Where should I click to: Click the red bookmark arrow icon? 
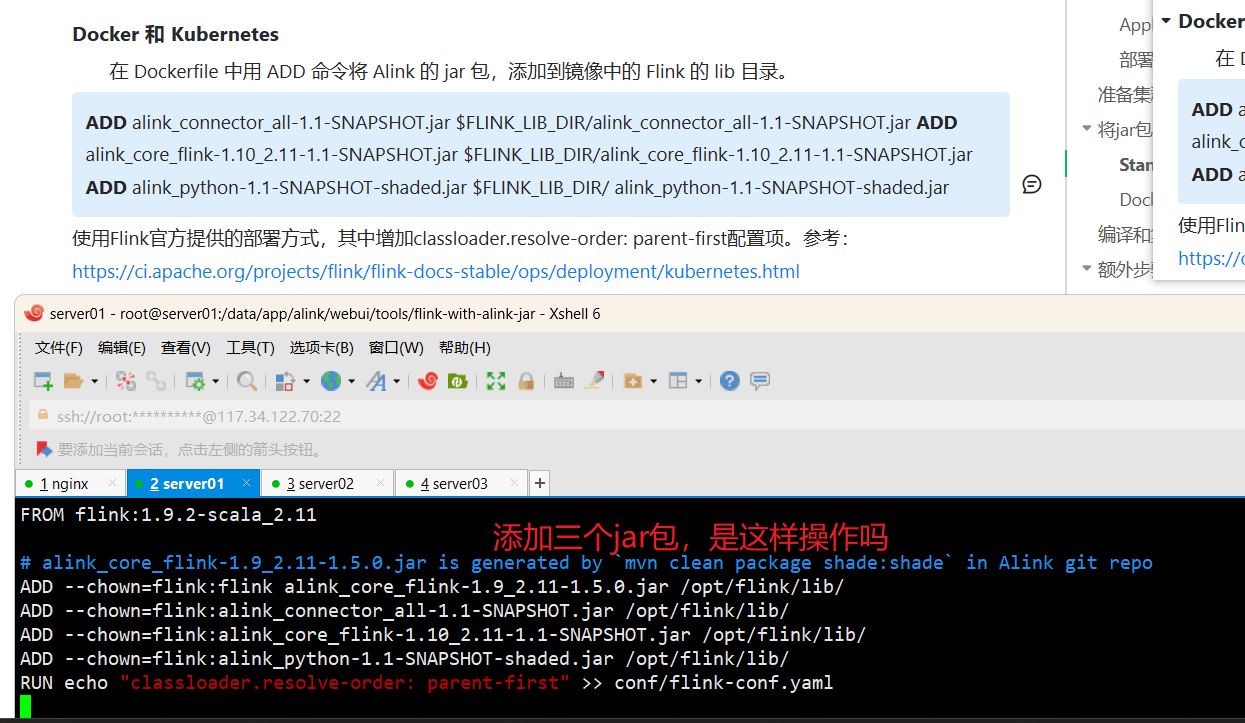click(44, 449)
